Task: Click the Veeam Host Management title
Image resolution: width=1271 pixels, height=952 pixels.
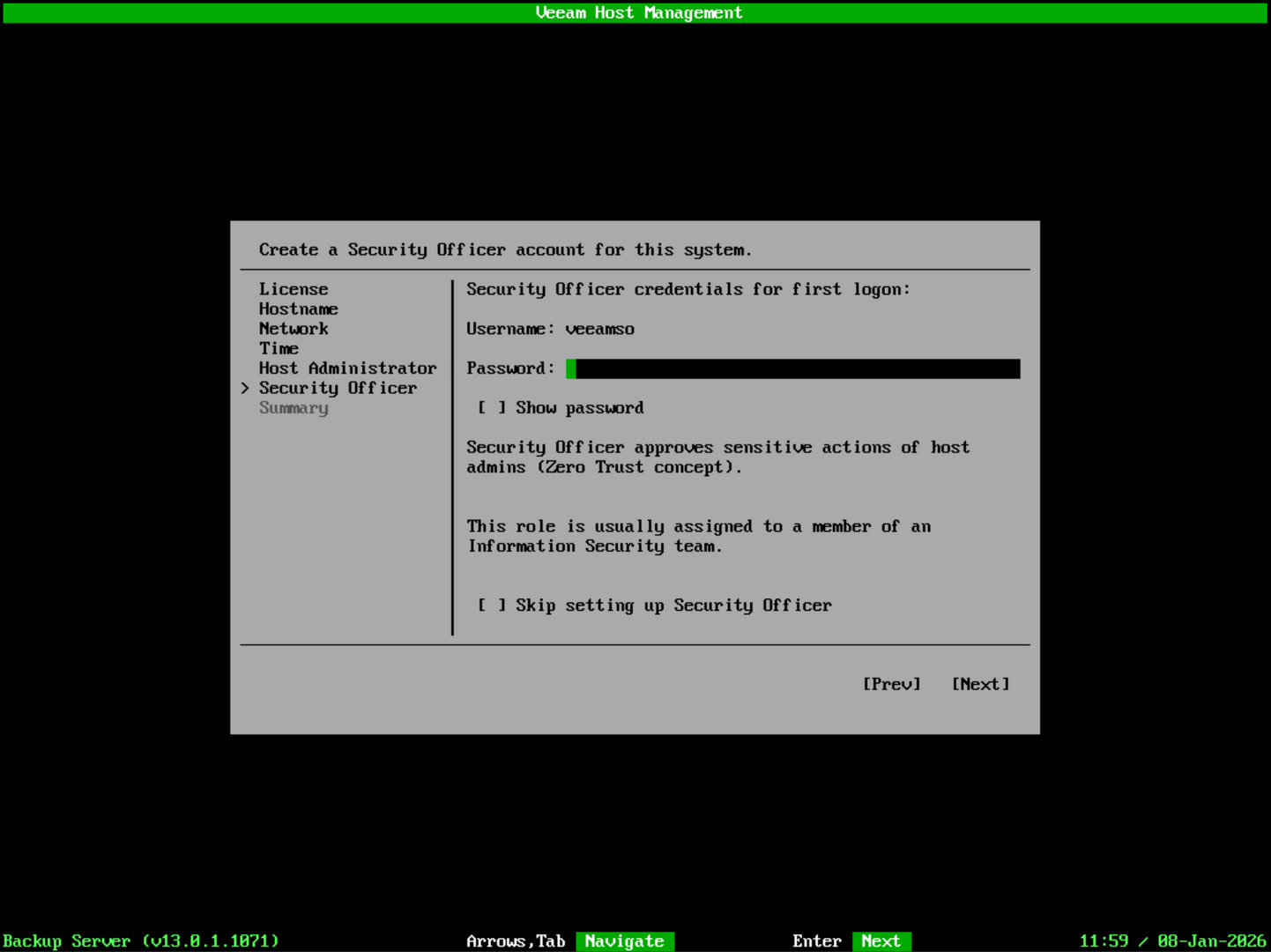Action: 639,13
